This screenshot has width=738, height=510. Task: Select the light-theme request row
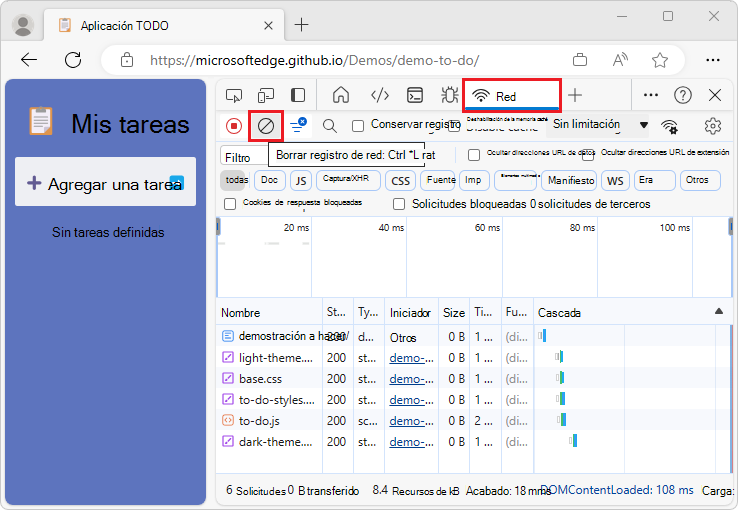point(473,358)
